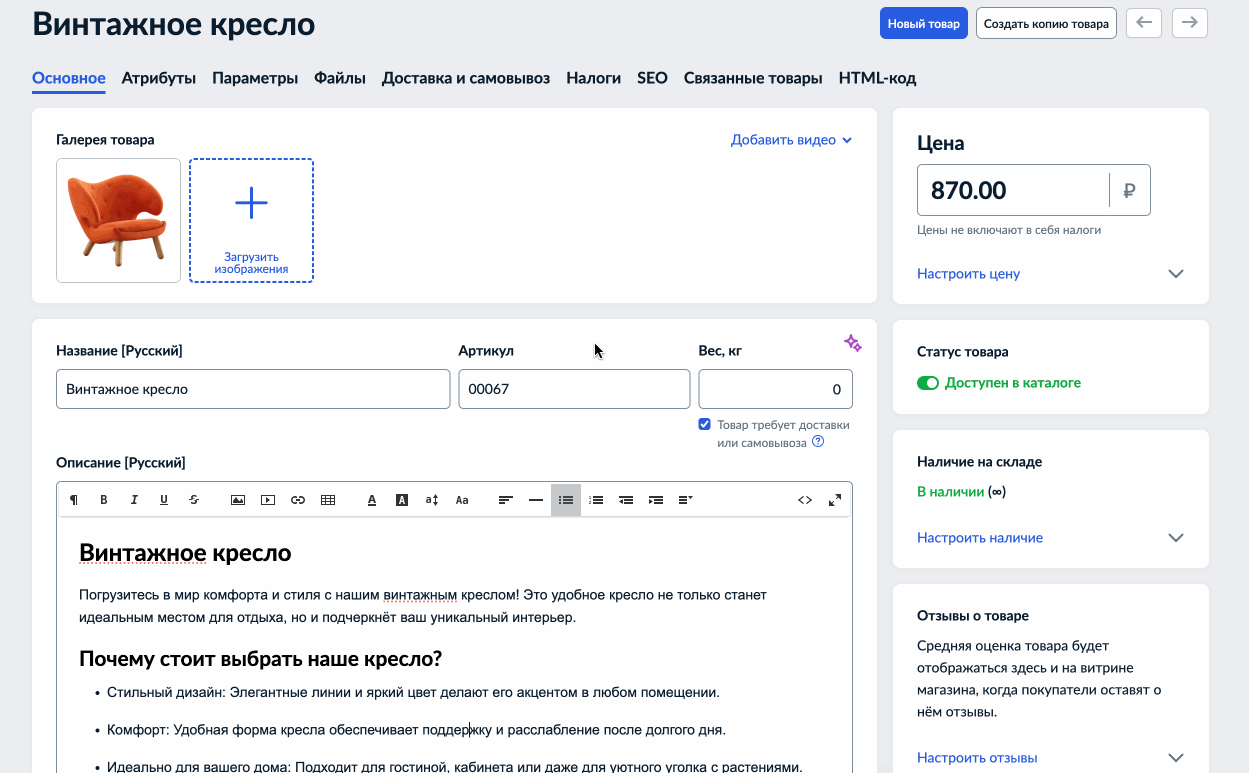Toggle bold formatting in description editor
The width and height of the screenshot is (1249, 773).
104,500
